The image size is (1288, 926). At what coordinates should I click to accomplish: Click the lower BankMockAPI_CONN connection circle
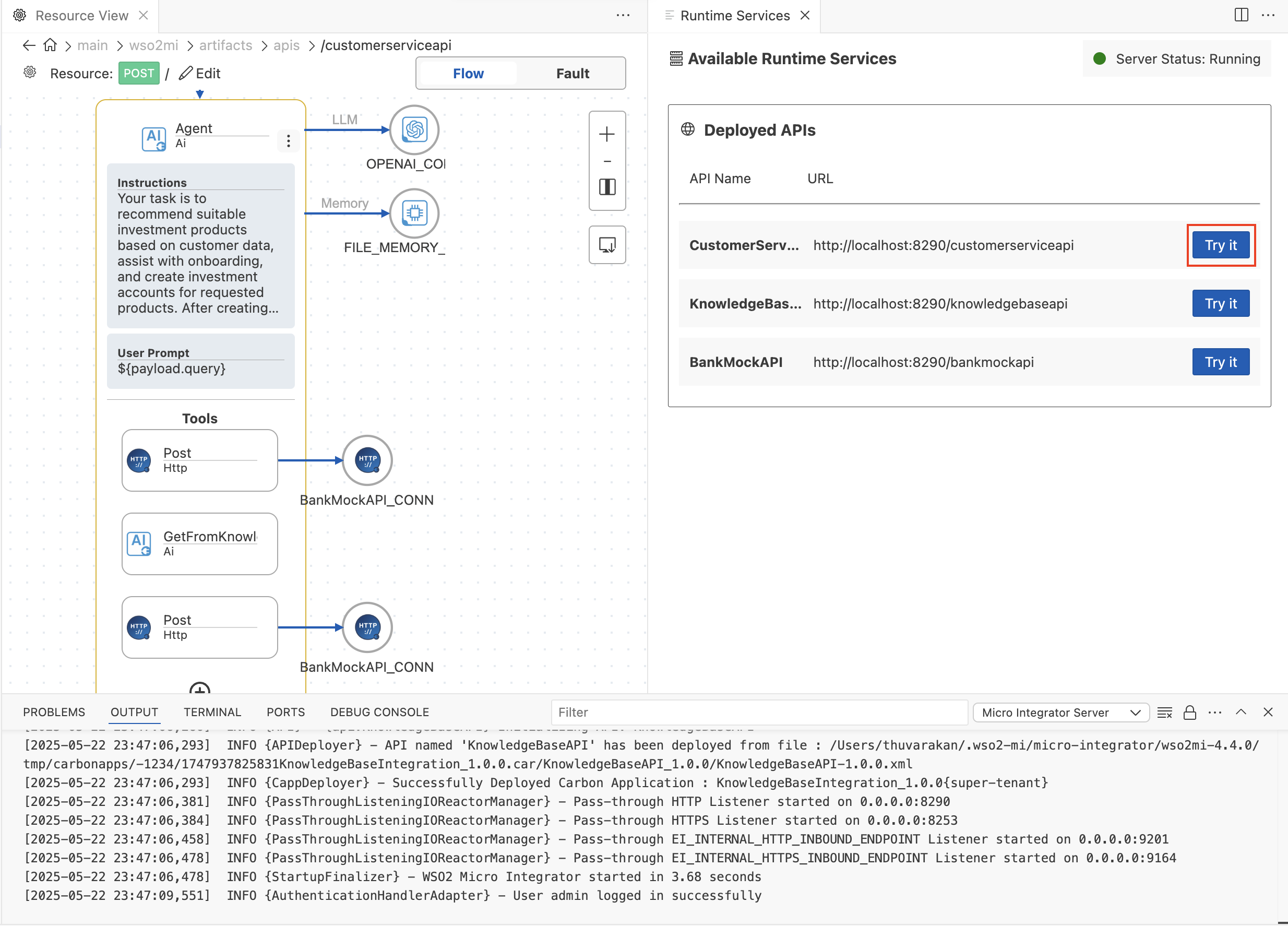367,626
